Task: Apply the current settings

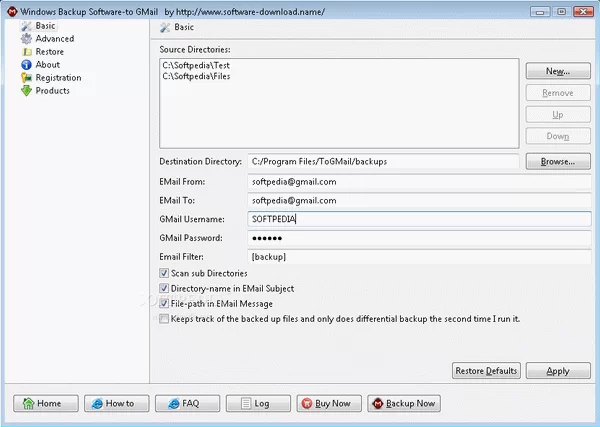Action: click(x=558, y=371)
